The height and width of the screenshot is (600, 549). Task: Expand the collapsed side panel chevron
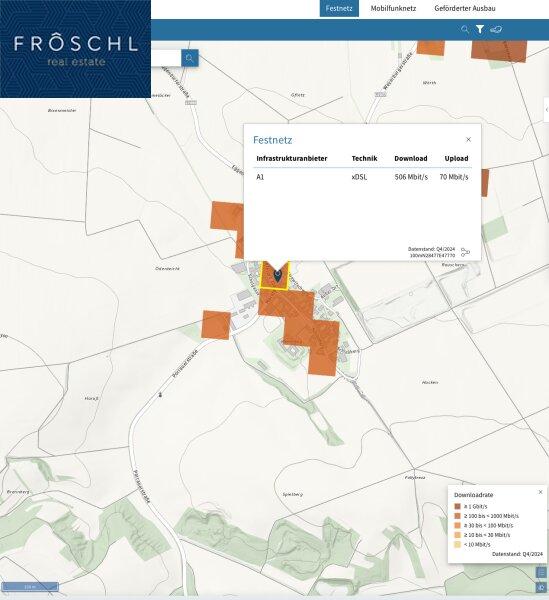tap(546, 110)
